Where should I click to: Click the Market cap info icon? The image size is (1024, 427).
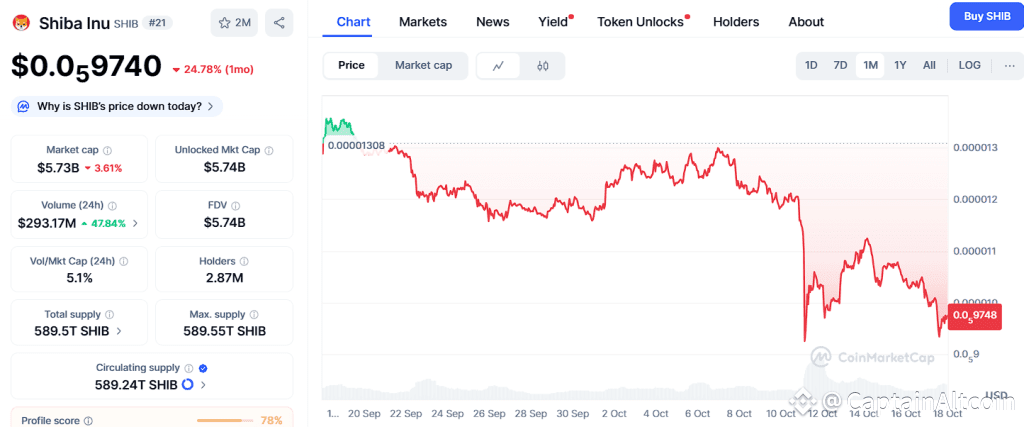pyautogui.click(x=108, y=150)
